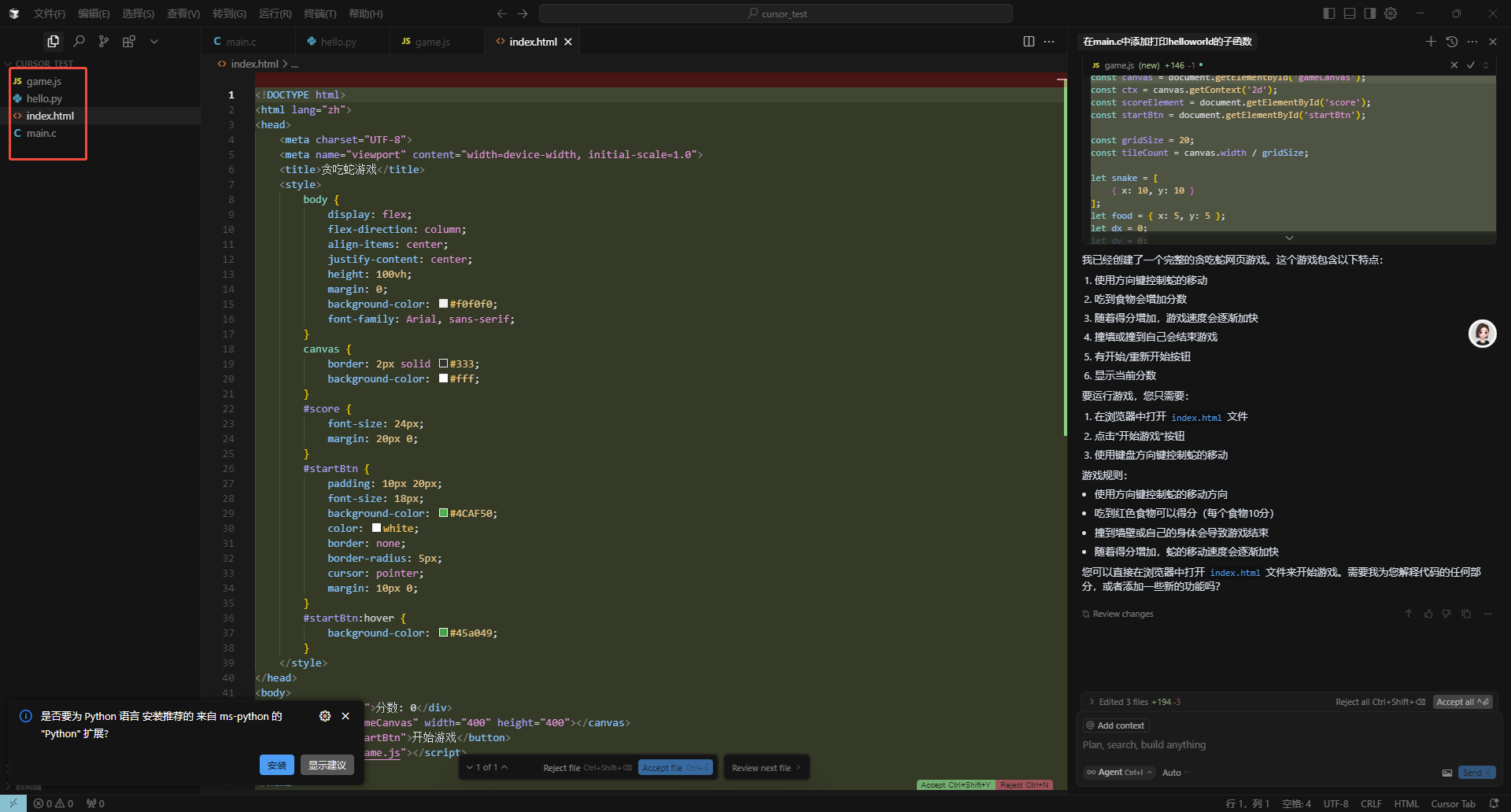Navigate back with the left arrow
1511x812 pixels.
point(502,13)
